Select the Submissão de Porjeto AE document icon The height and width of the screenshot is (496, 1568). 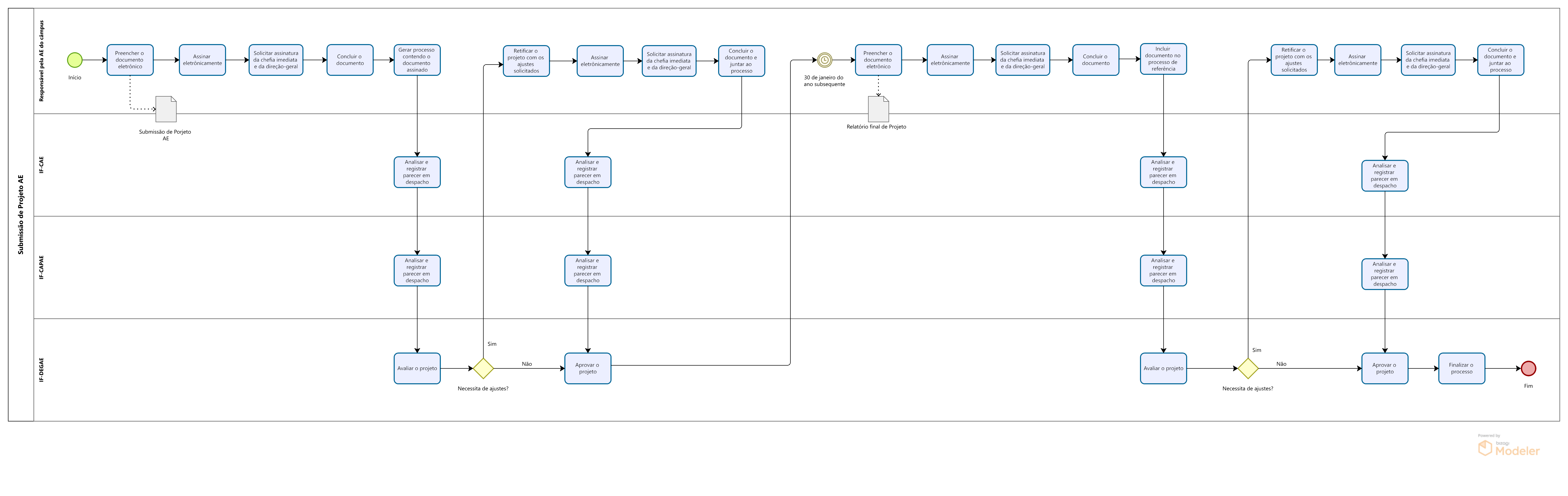[166, 109]
